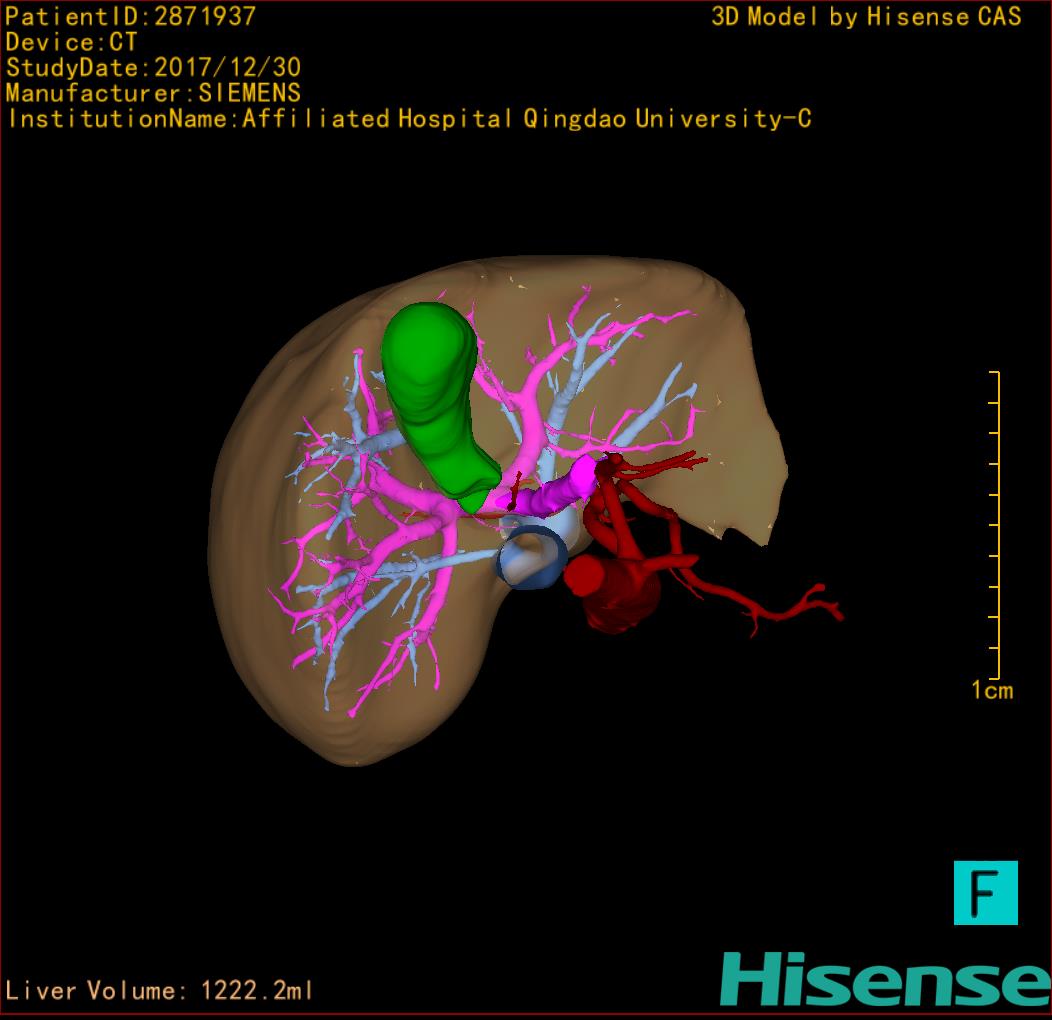Click the Hisense logo
1052x1020 pixels.
[886, 979]
